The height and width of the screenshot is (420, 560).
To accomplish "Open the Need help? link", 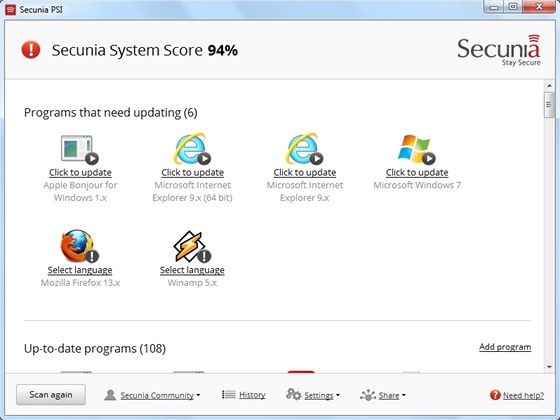I will click(x=523, y=395).
